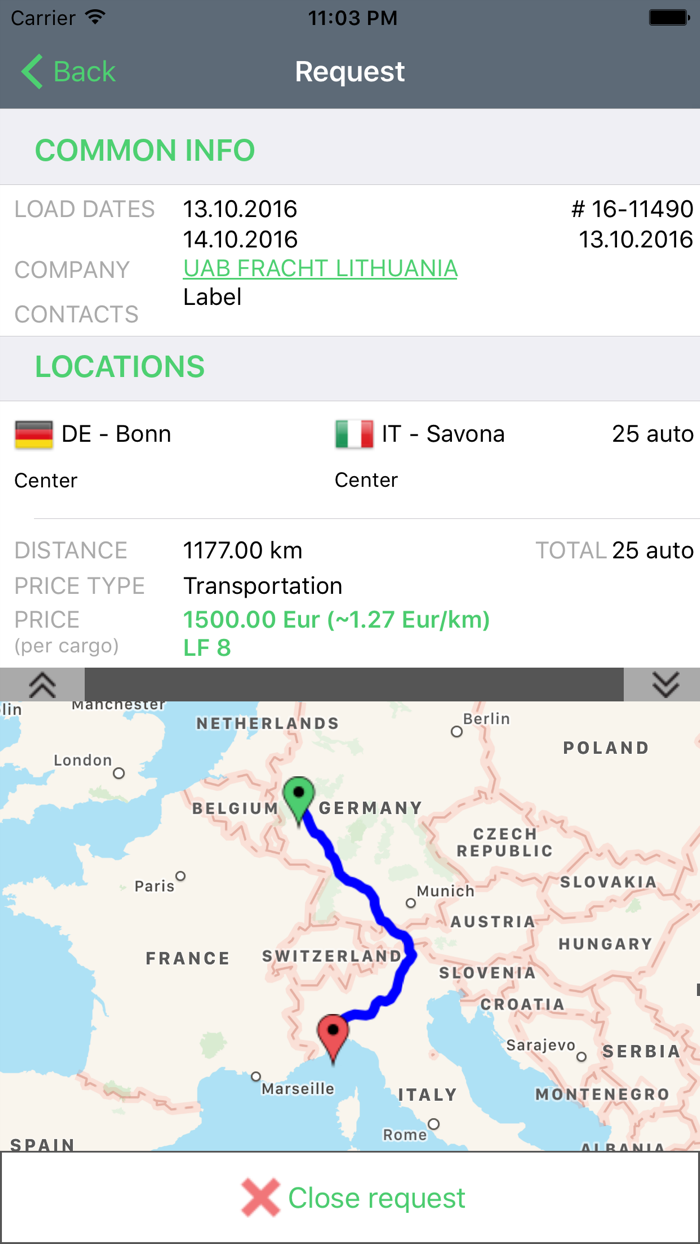Expand the CONTACTS row details

coord(77,314)
